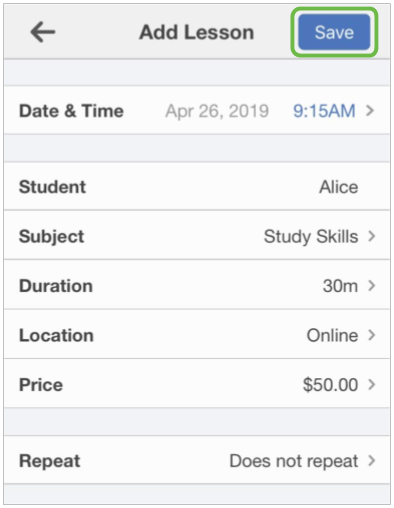
Task: Select the Study Skills subject value
Action: [311, 237]
